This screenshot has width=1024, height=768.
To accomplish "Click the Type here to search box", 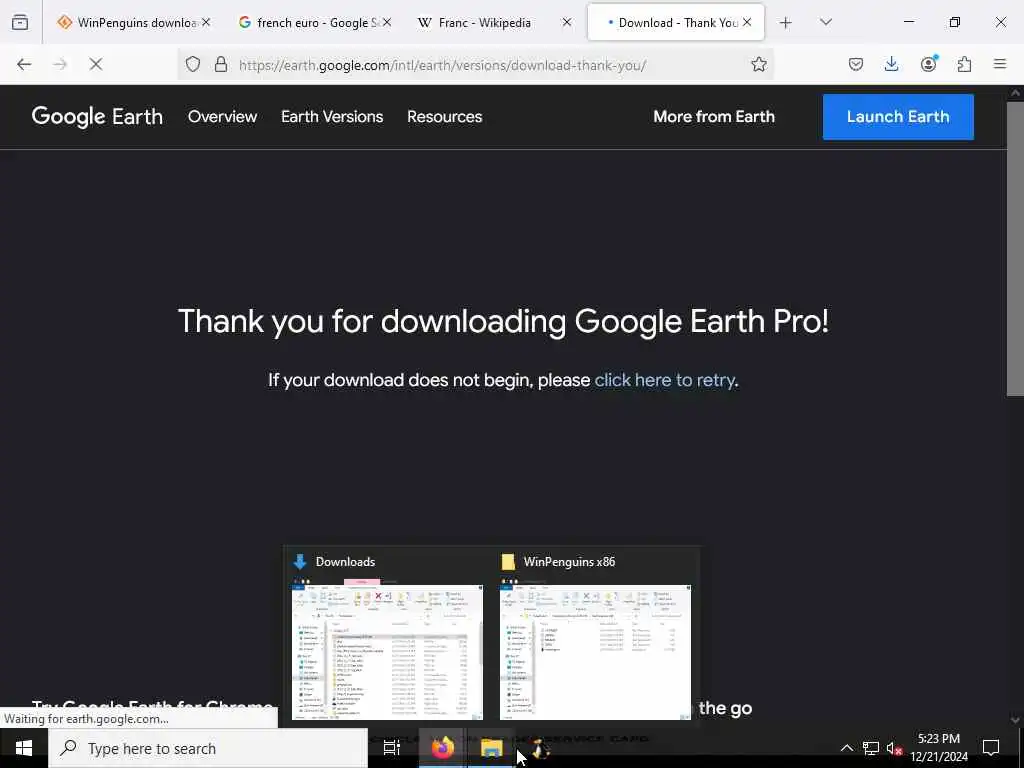I will (x=208, y=748).
